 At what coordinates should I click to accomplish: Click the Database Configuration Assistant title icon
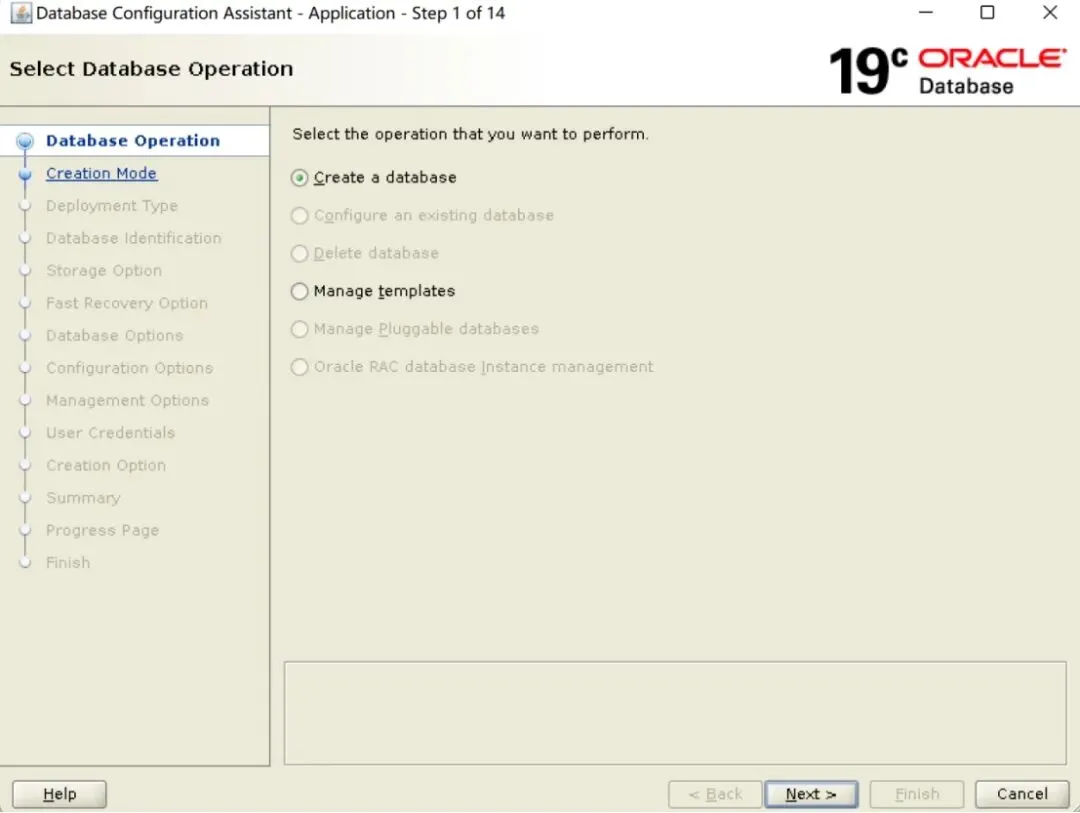(21, 13)
